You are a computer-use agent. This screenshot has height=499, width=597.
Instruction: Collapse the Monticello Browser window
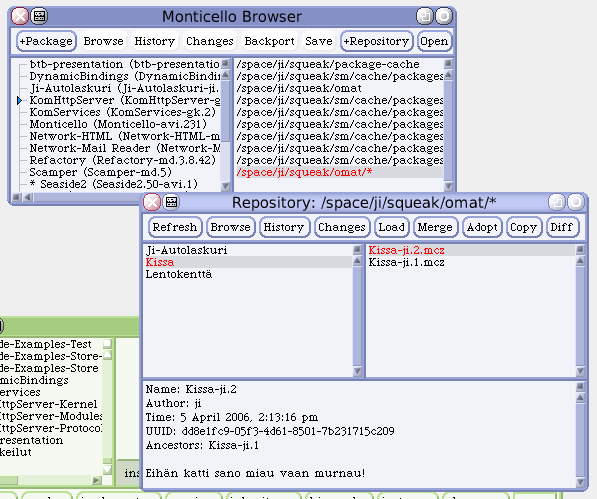pyautogui.click(x=444, y=16)
